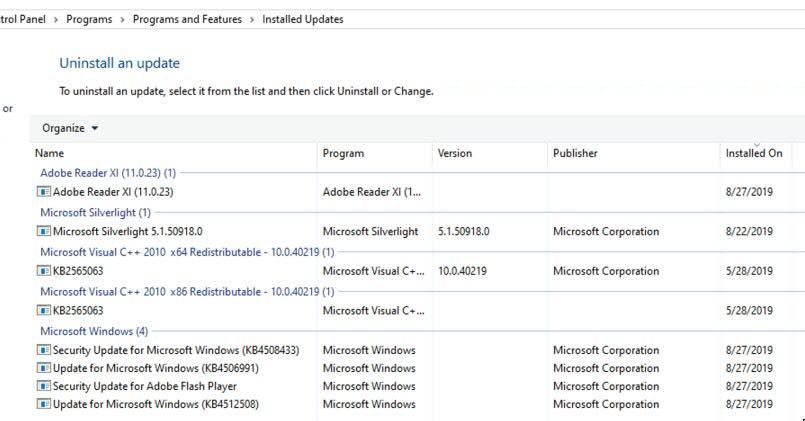Go to Control Panel breadcrumb
The image size is (805, 421).
23,20
